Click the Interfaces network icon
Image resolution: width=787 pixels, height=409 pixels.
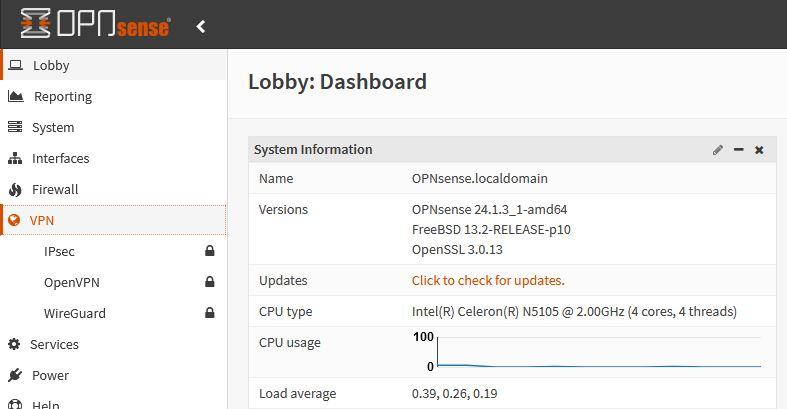coord(14,159)
